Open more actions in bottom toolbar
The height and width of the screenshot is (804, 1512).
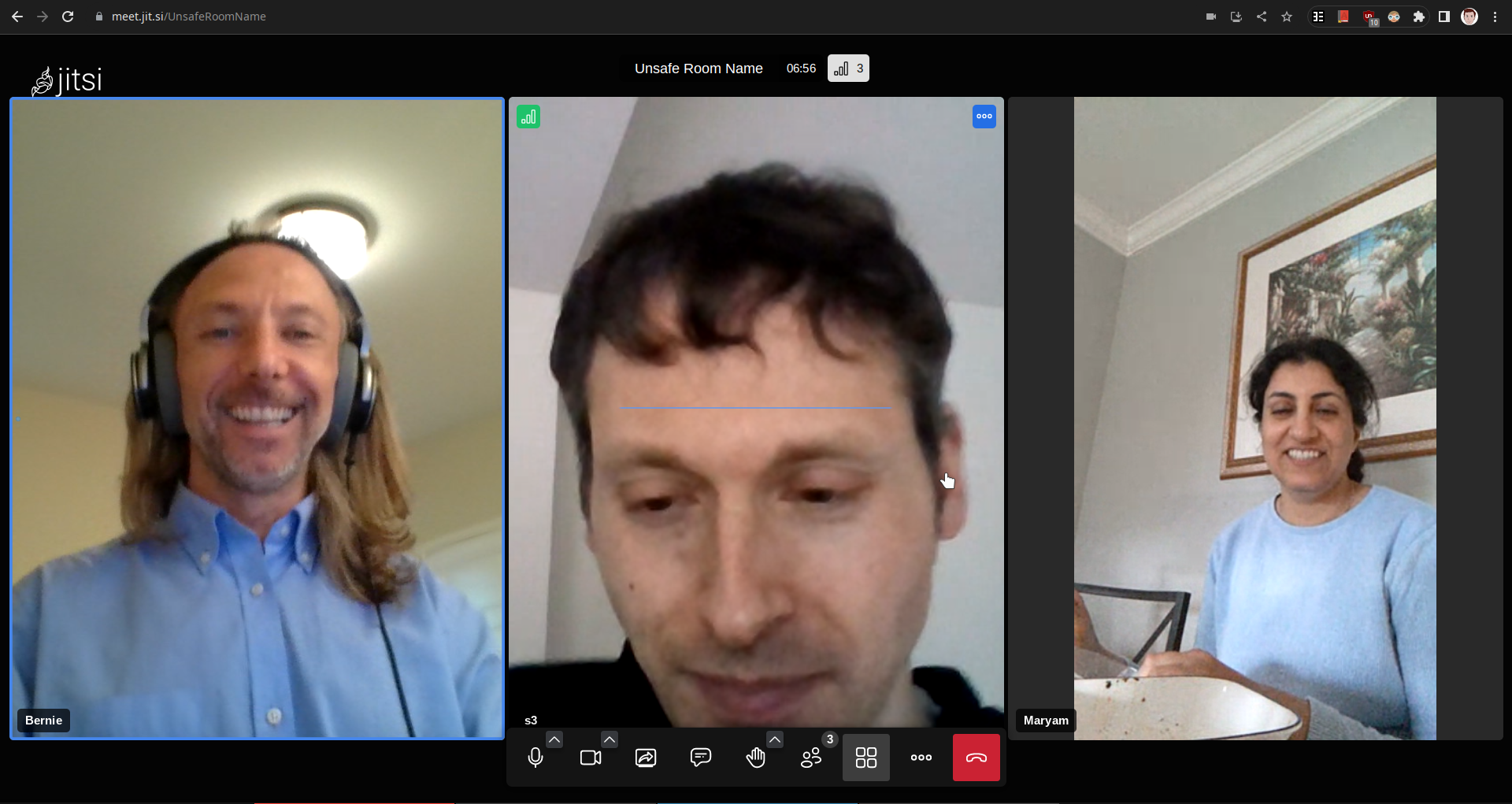921,758
